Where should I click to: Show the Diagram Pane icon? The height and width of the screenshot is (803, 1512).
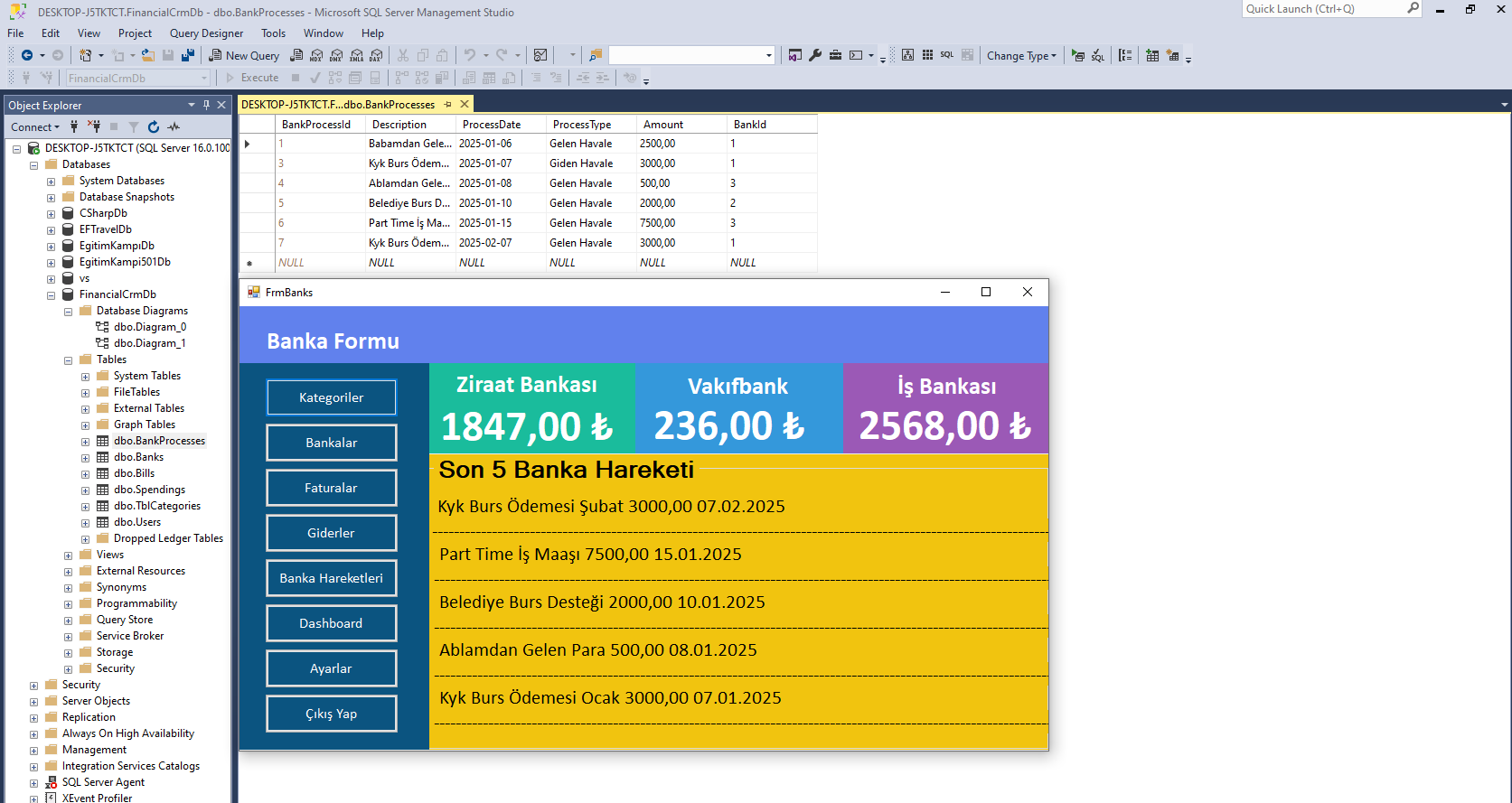click(x=908, y=55)
